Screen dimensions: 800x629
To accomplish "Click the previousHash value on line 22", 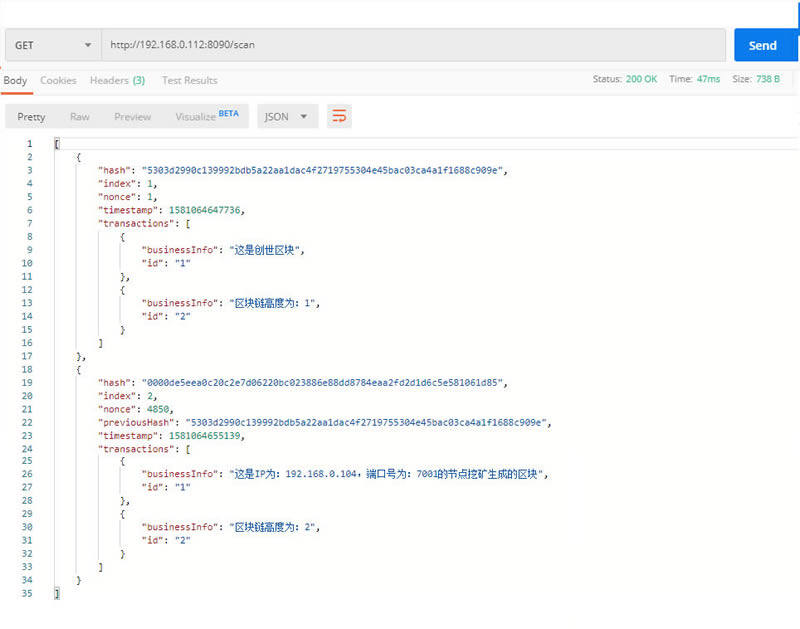I will coord(368,423).
